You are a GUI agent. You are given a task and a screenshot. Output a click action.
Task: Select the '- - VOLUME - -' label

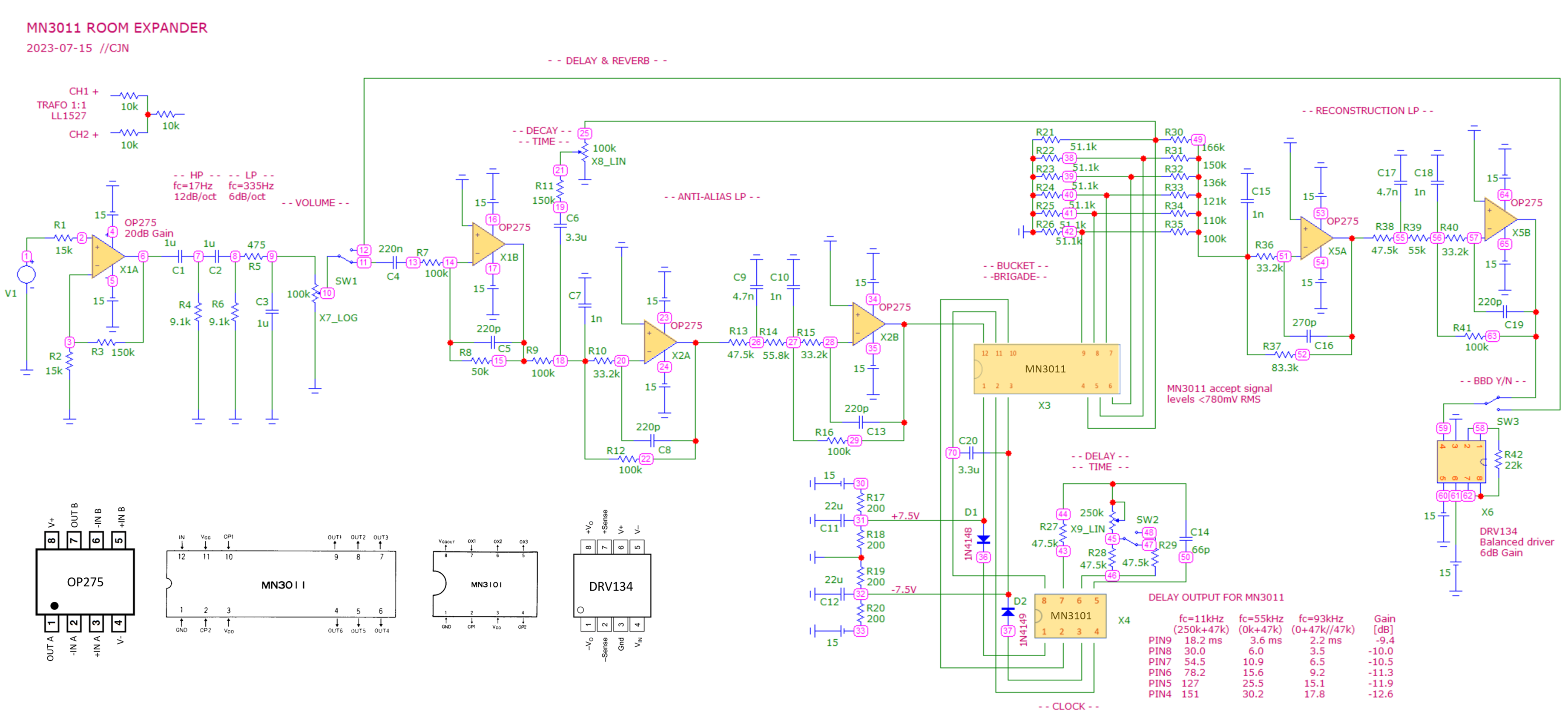315,203
